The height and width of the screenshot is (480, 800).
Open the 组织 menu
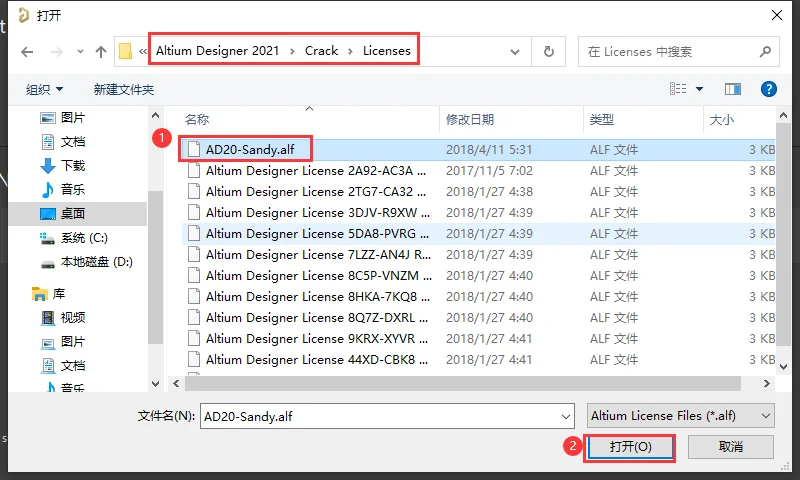pyautogui.click(x=44, y=90)
